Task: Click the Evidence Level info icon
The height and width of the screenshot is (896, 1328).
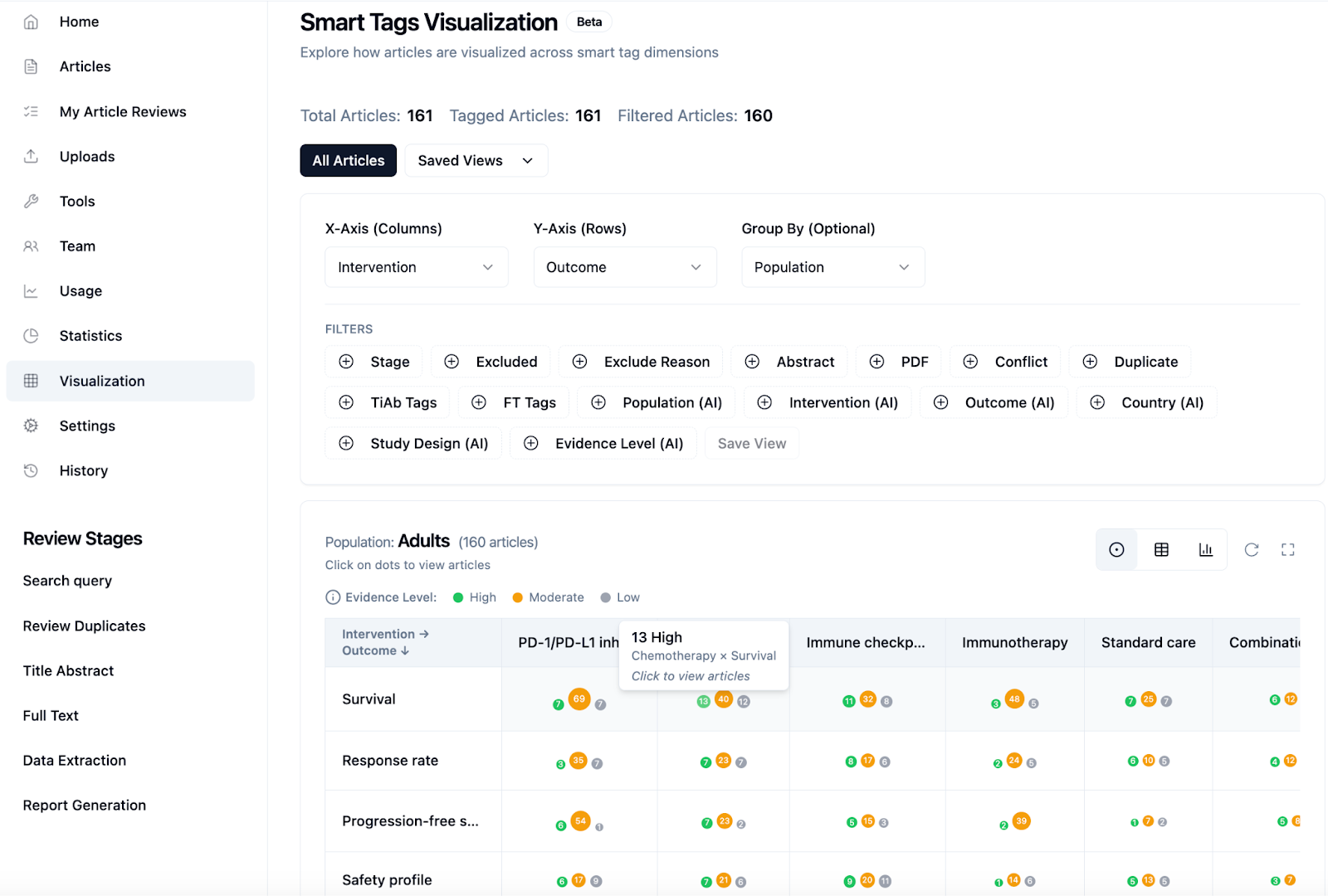Action: coord(333,597)
